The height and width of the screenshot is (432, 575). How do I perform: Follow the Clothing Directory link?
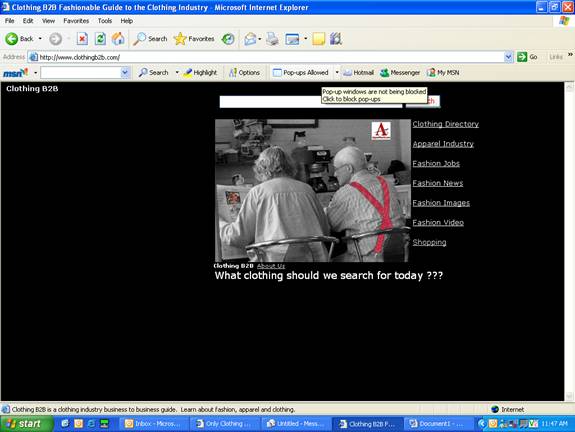[x=446, y=124]
